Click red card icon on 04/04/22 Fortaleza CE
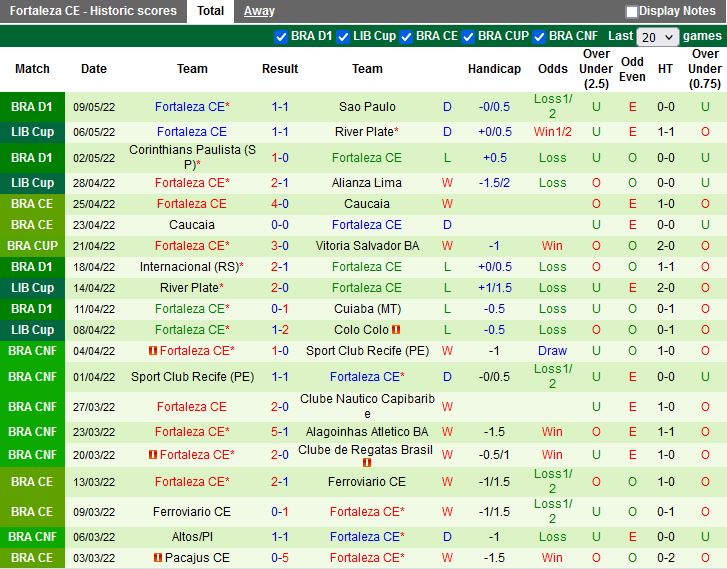Viewport: 727px width, 569px height. tap(153, 351)
